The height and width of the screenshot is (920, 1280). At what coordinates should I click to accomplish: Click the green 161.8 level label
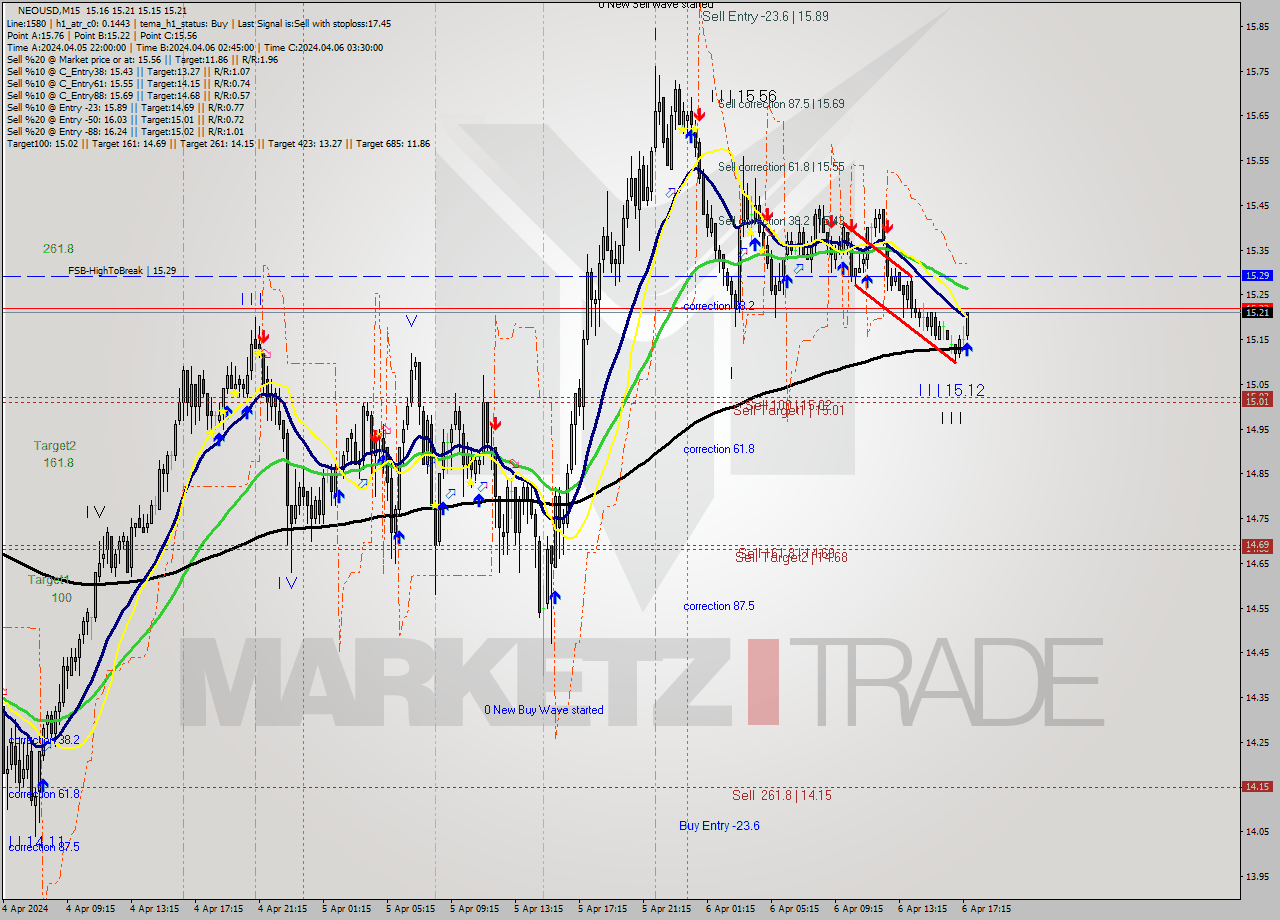pos(58,463)
